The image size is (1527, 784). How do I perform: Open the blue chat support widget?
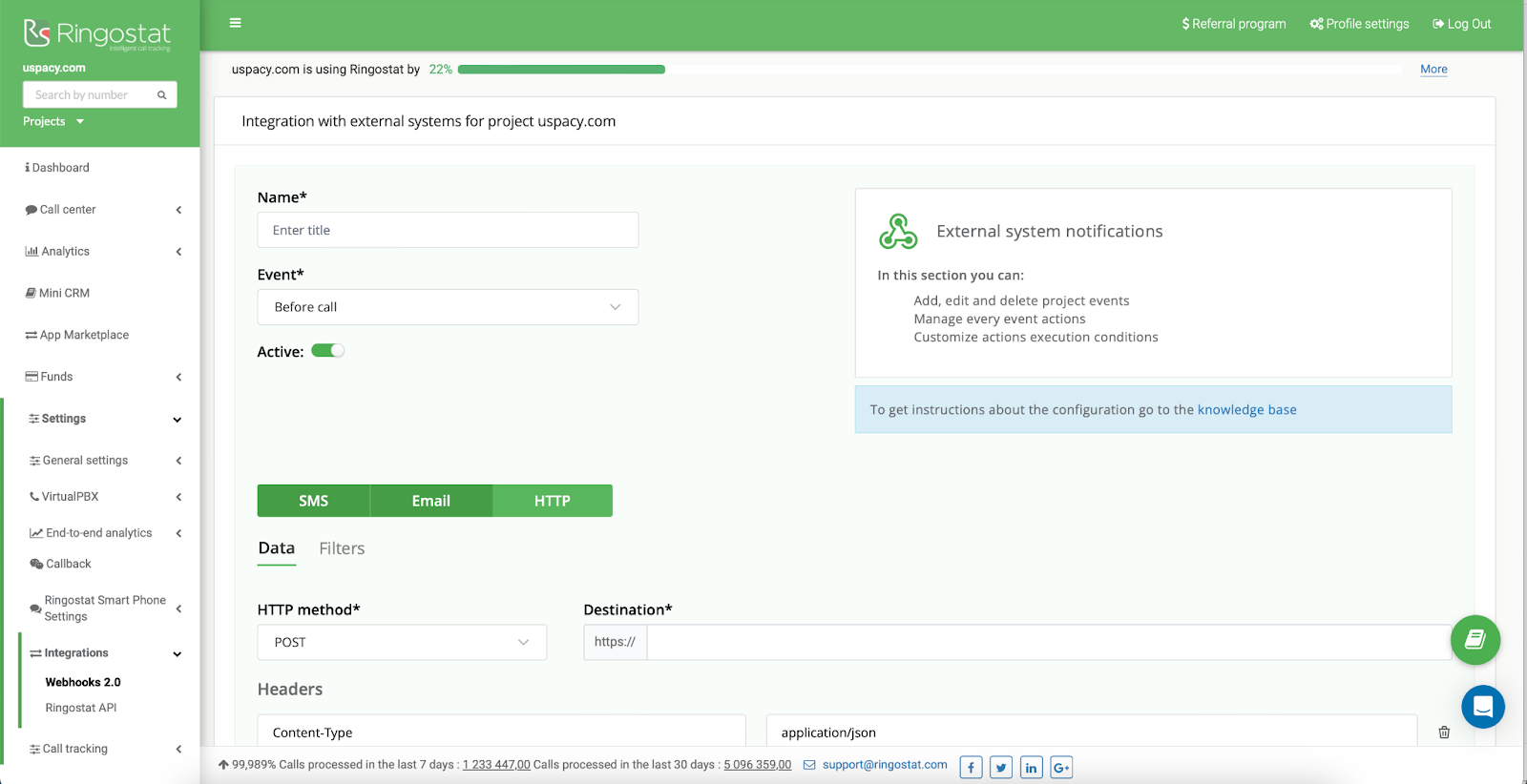[1483, 707]
